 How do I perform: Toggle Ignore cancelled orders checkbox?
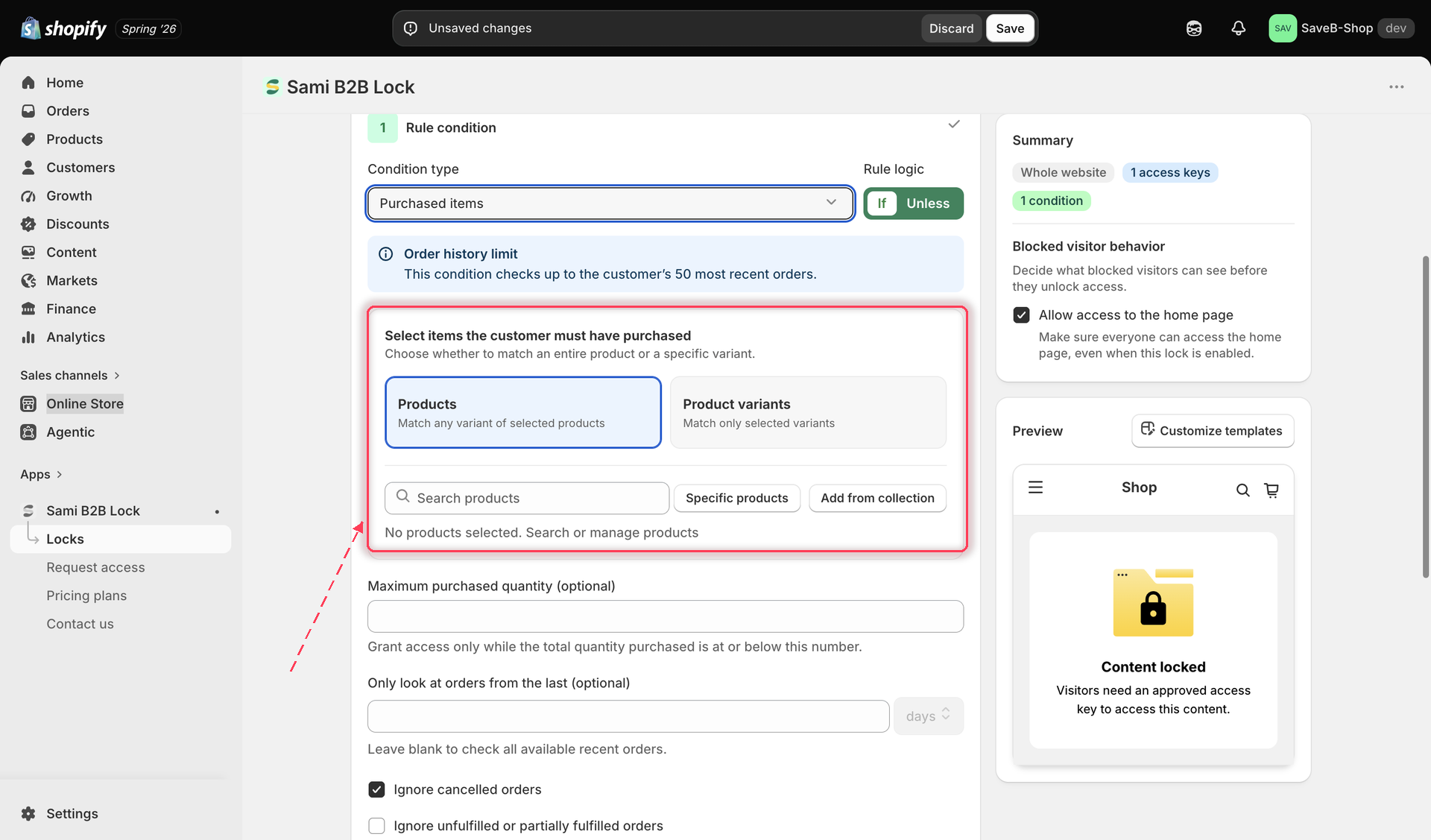(x=376, y=789)
